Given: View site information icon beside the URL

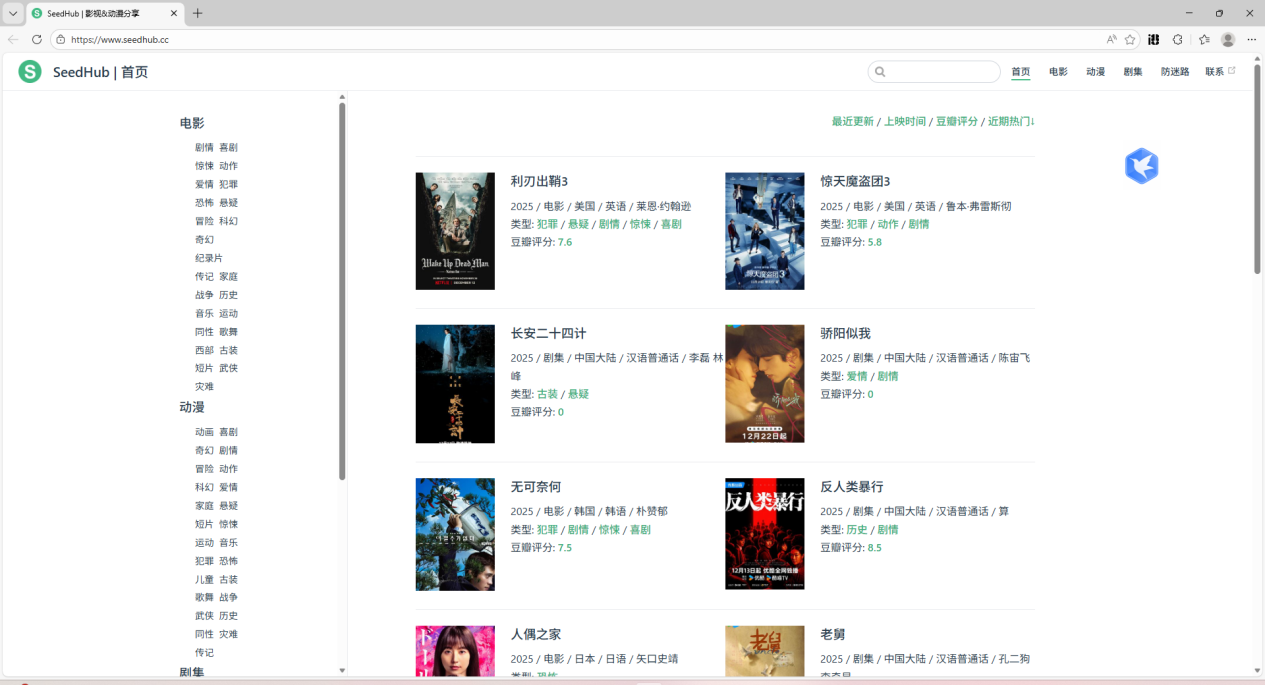Looking at the screenshot, I should tap(60, 39).
